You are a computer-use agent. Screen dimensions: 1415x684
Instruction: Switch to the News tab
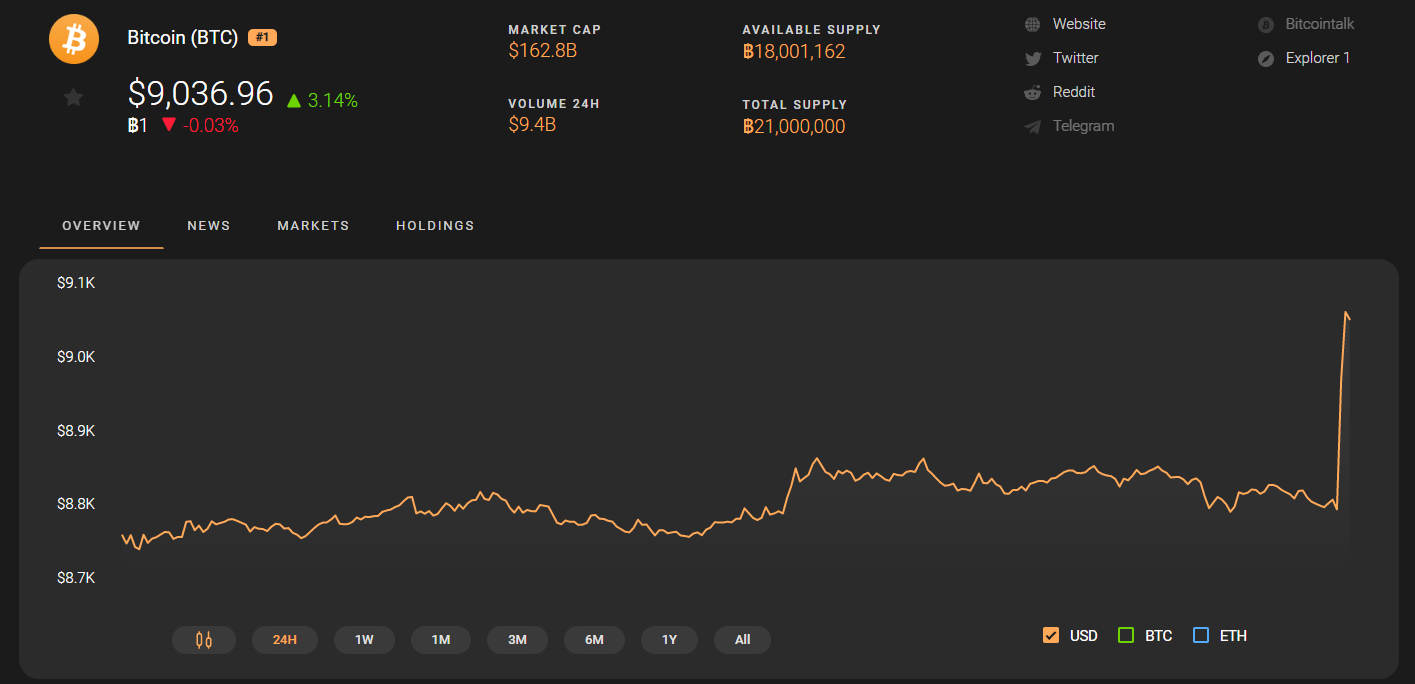(x=209, y=226)
